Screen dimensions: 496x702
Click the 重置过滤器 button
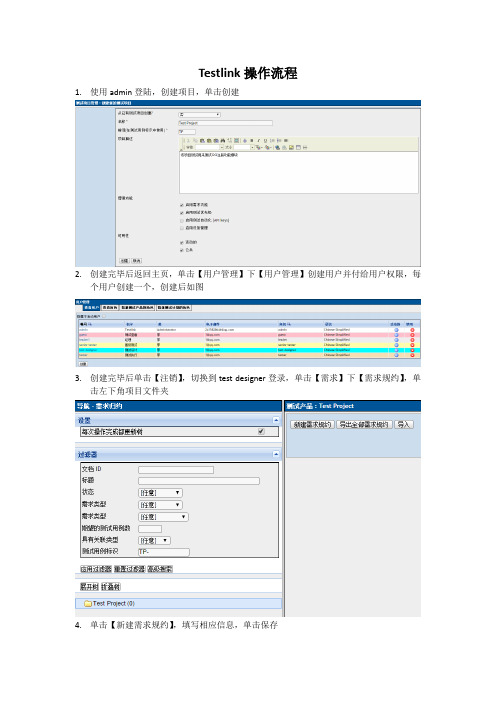[x=129, y=569]
